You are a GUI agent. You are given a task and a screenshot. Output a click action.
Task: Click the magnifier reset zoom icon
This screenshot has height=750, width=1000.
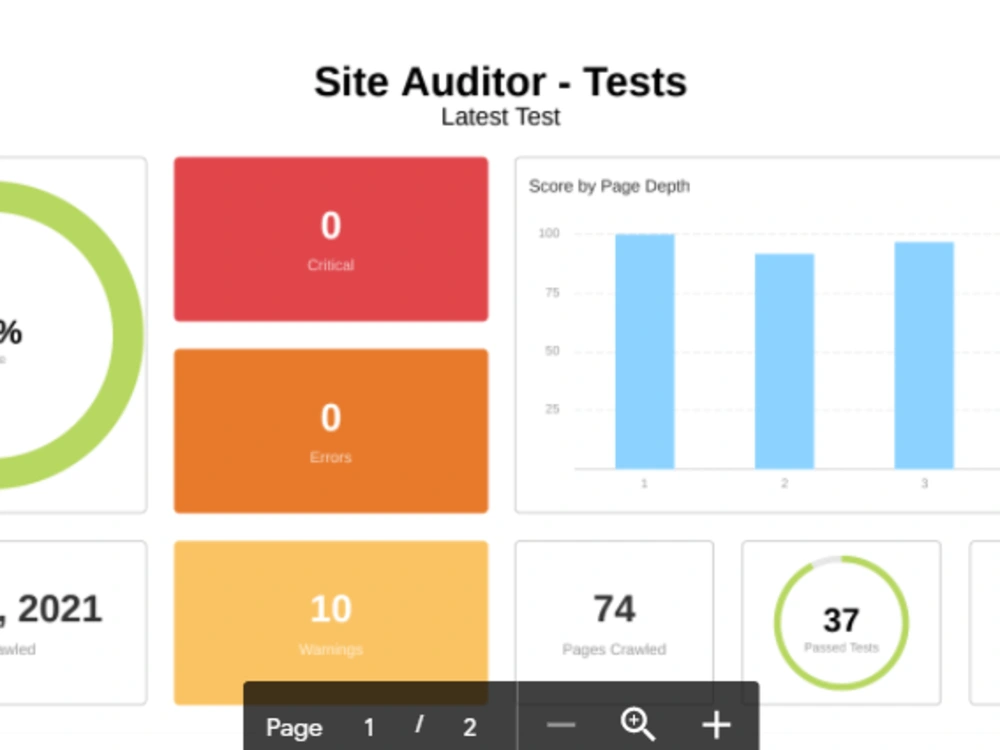point(638,724)
